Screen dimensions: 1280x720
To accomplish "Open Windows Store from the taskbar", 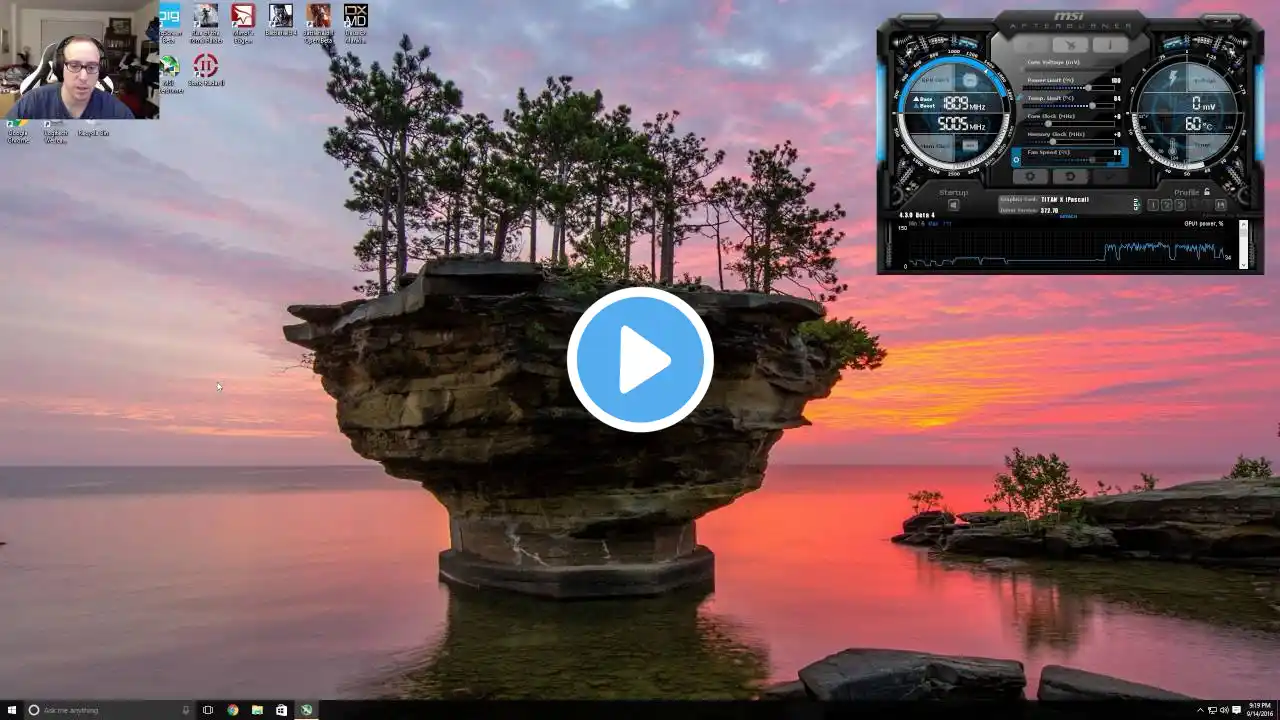I will click(281, 710).
